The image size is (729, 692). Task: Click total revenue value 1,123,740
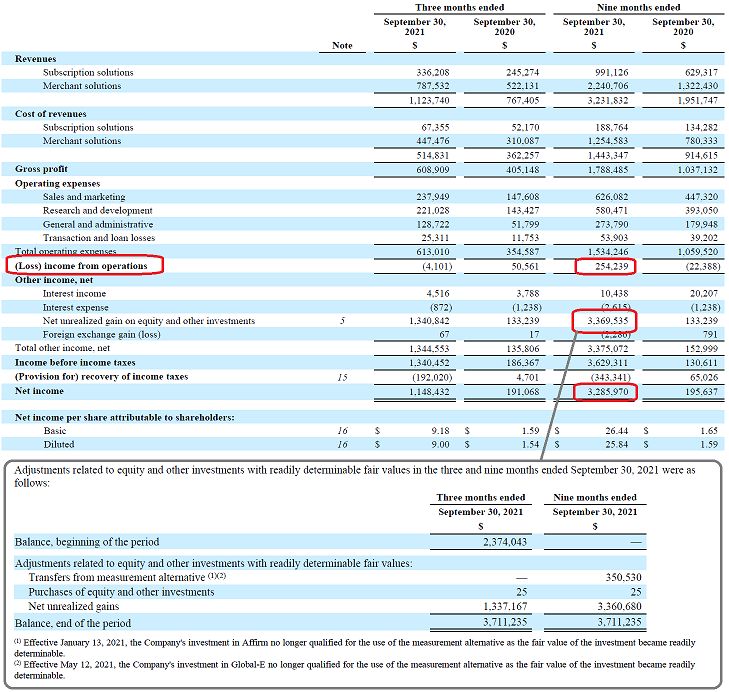(x=429, y=100)
